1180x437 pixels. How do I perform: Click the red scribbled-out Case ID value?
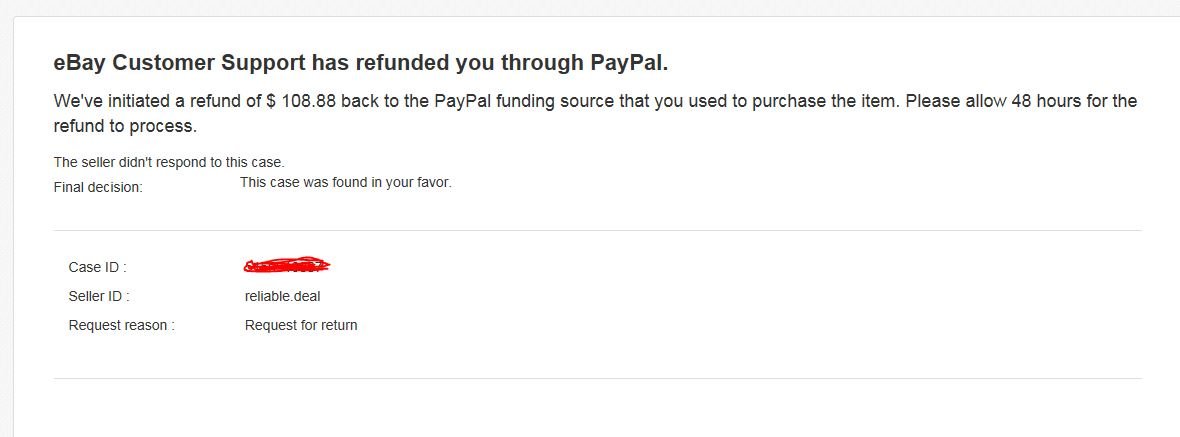pyautogui.click(x=287, y=265)
